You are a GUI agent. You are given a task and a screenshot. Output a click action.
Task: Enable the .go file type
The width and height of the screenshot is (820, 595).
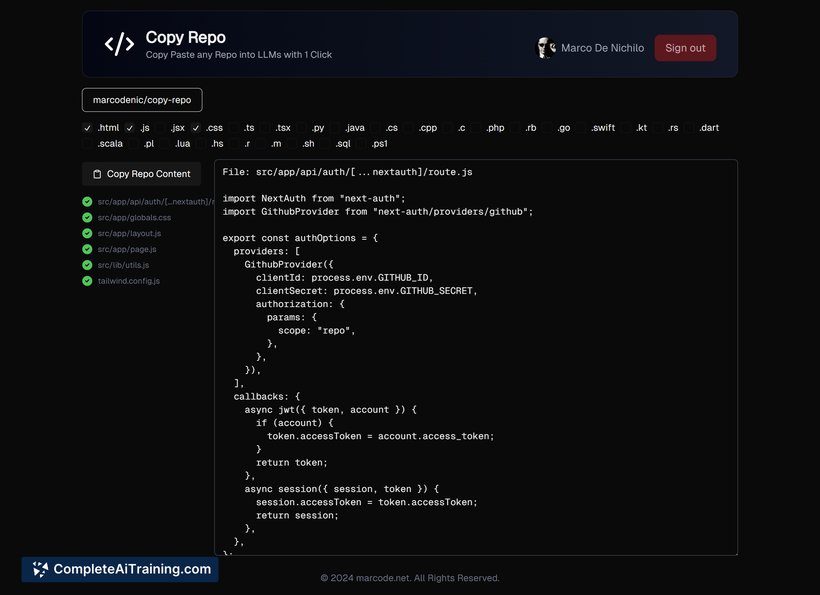click(547, 128)
